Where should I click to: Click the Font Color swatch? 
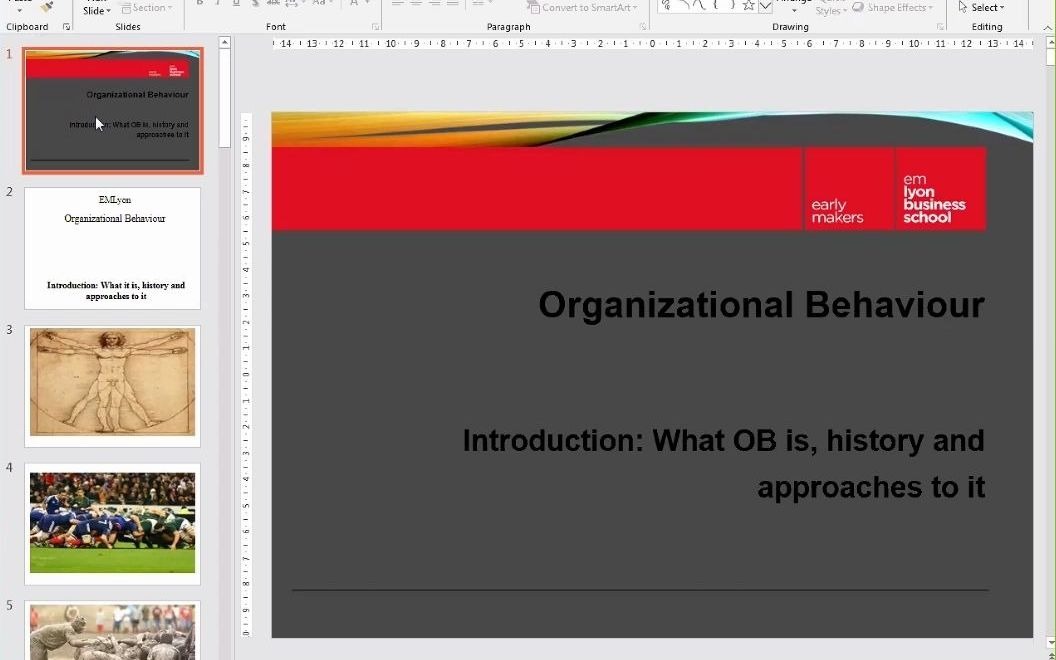pos(352,5)
